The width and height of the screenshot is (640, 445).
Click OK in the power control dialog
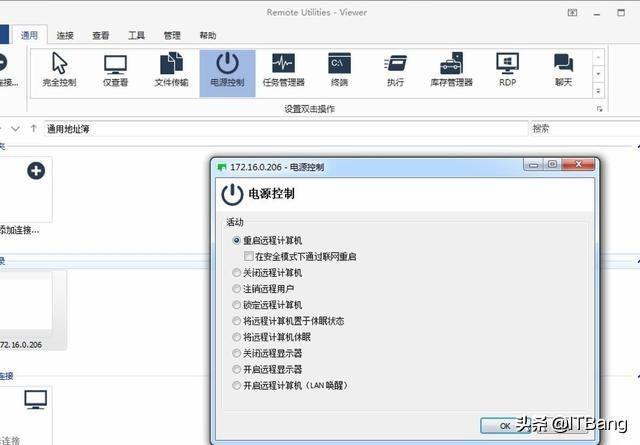(x=505, y=426)
